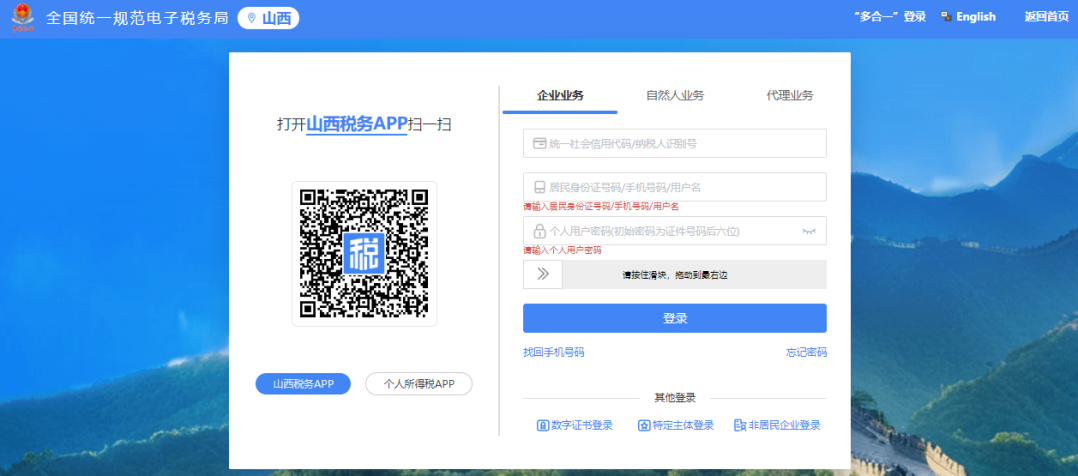The image size is (1078, 476).
Task: Select the 企业业务 tab
Action: click(560, 96)
